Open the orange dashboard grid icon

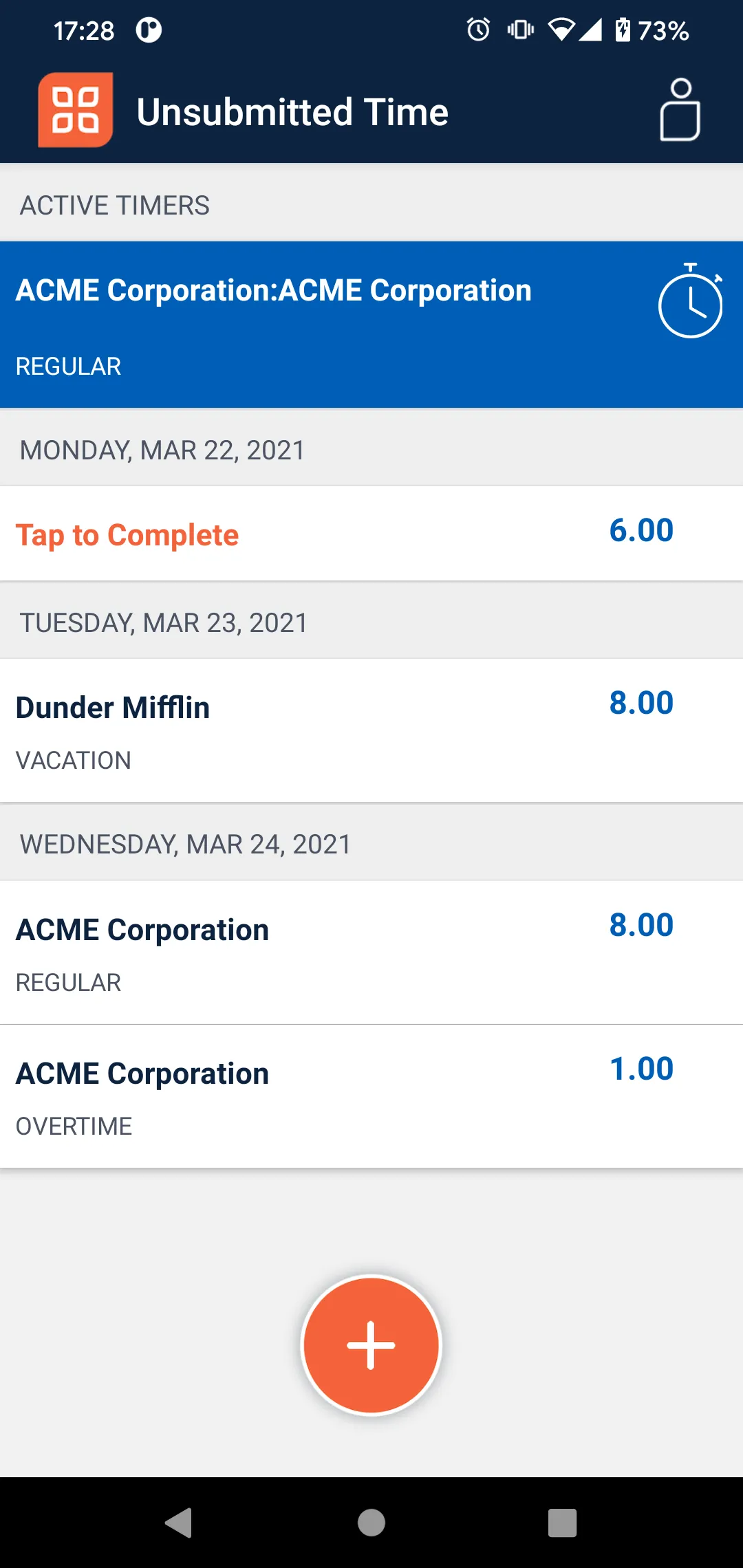76,110
